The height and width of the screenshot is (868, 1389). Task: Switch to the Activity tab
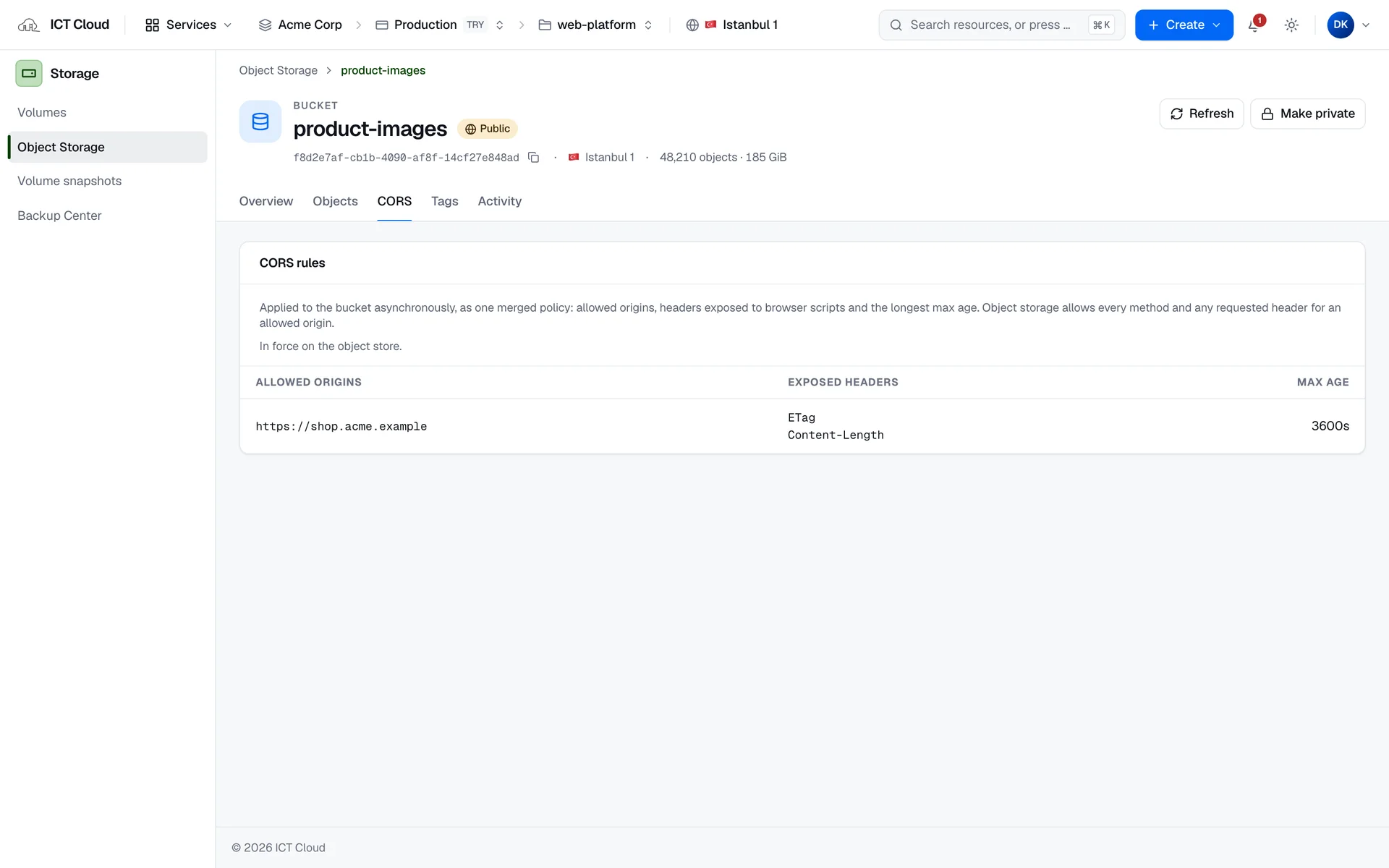[499, 201]
